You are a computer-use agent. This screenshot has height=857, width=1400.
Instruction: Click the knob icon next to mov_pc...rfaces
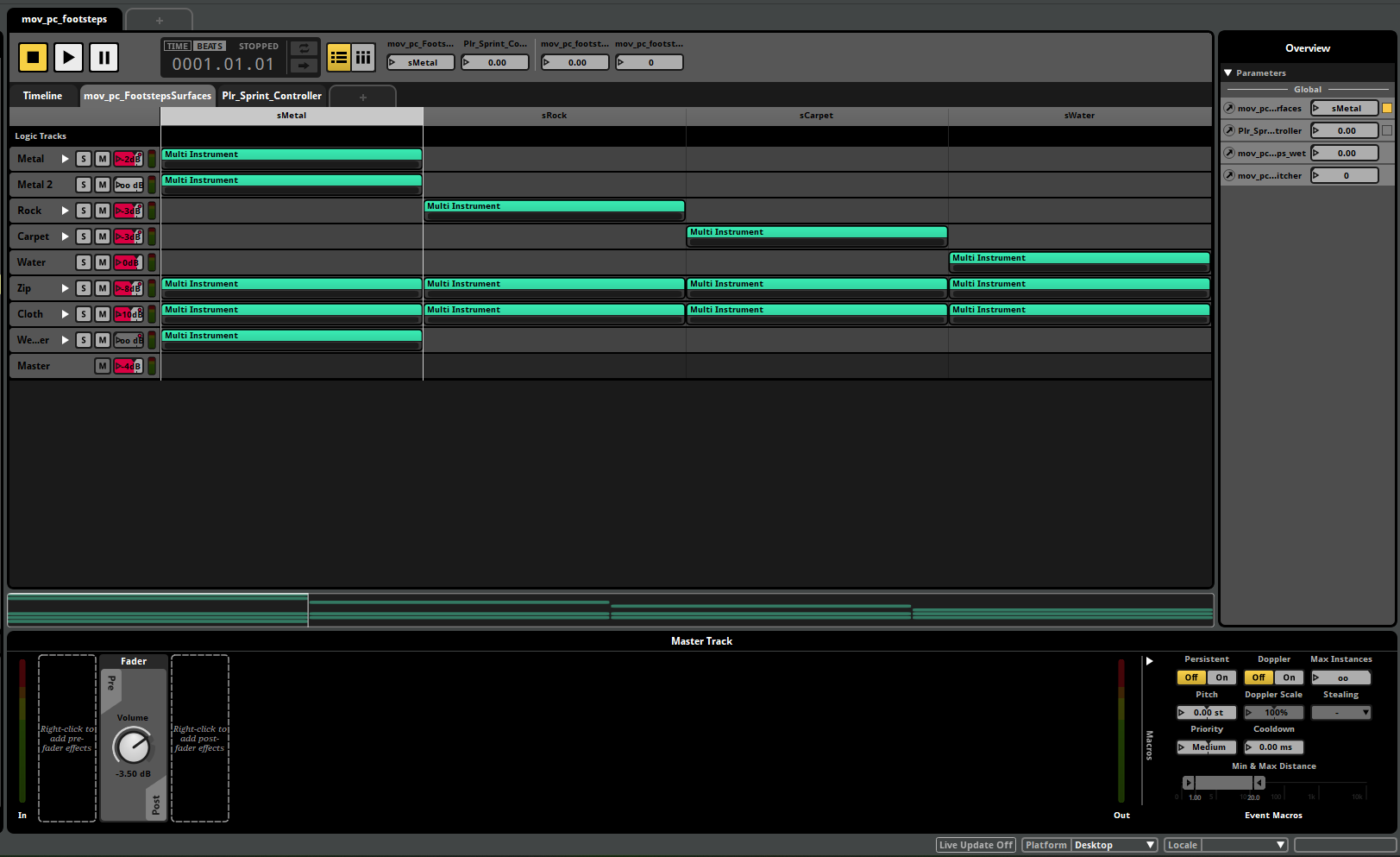coord(1229,108)
